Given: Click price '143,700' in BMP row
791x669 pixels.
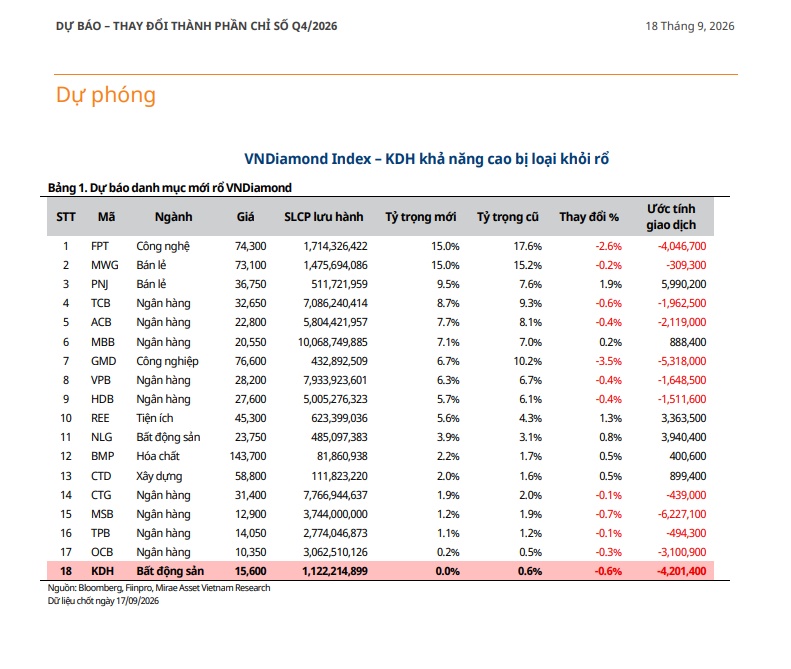Looking at the screenshot, I should 248,456.
